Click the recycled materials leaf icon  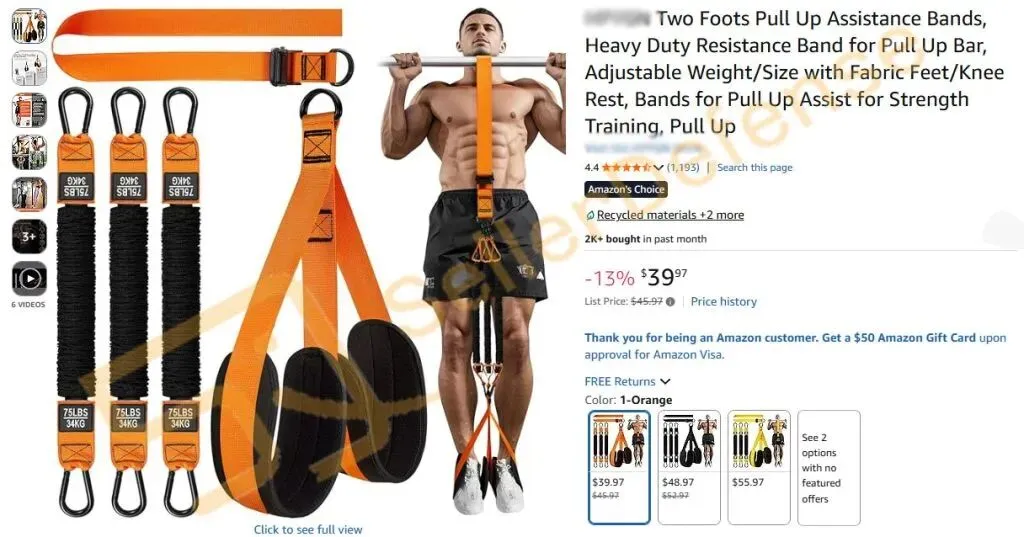coord(590,216)
